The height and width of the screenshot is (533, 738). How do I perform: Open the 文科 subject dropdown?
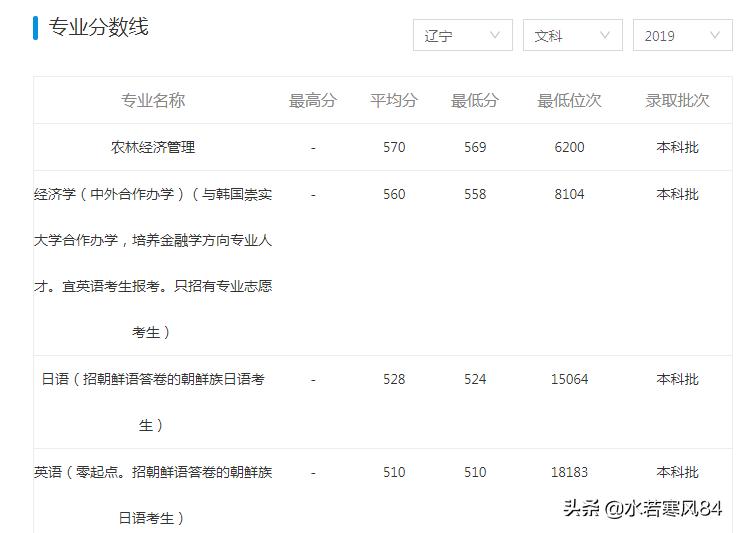[x=573, y=35]
